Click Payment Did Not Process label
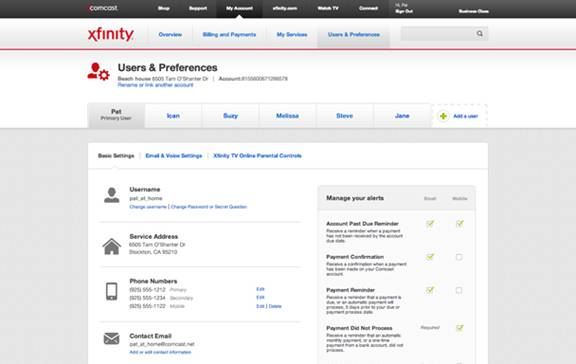Image resolution: width=576 pixels, height=364 pixels. (x=359, y=328)
